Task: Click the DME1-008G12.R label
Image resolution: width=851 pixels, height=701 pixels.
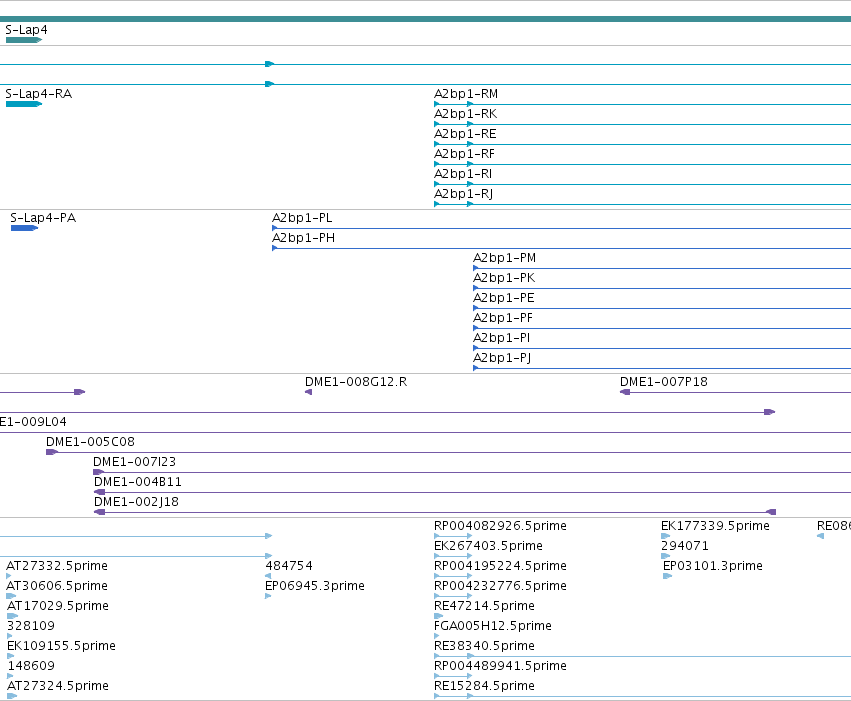Action: pyautogui.click(x=356, y=382)
